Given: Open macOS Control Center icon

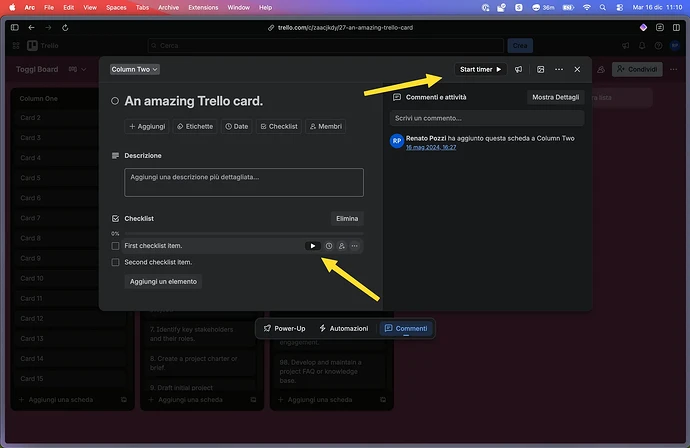Looking at the screenshot, I should tap(620, 7).
